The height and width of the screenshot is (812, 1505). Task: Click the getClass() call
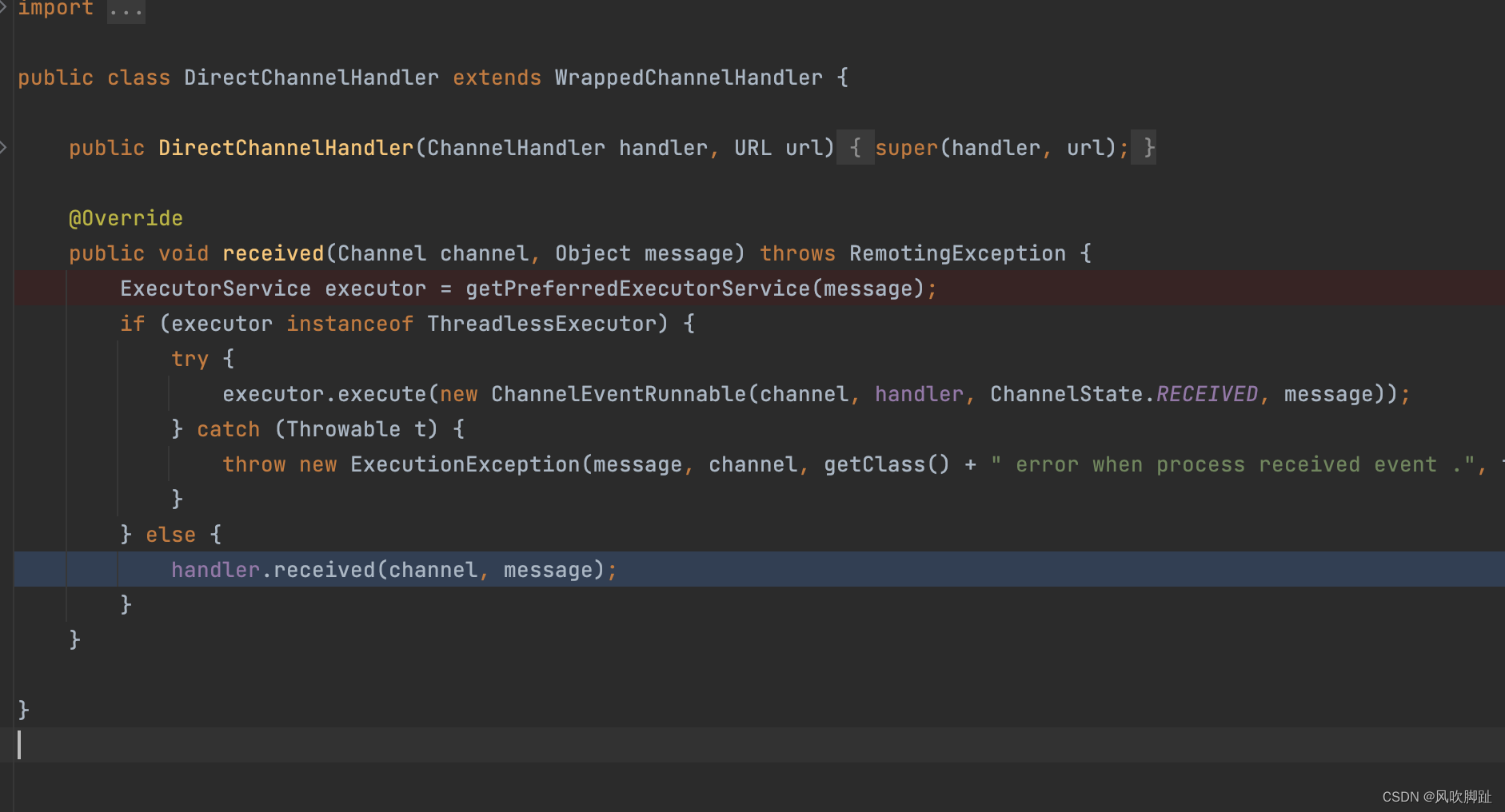(x=887, y=464)
